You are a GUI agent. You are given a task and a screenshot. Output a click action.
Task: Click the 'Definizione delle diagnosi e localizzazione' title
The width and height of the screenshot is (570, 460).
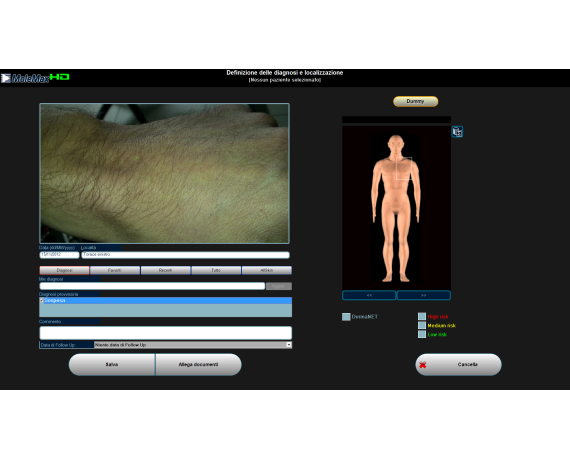pyautogui.click(x=285, y=73)
